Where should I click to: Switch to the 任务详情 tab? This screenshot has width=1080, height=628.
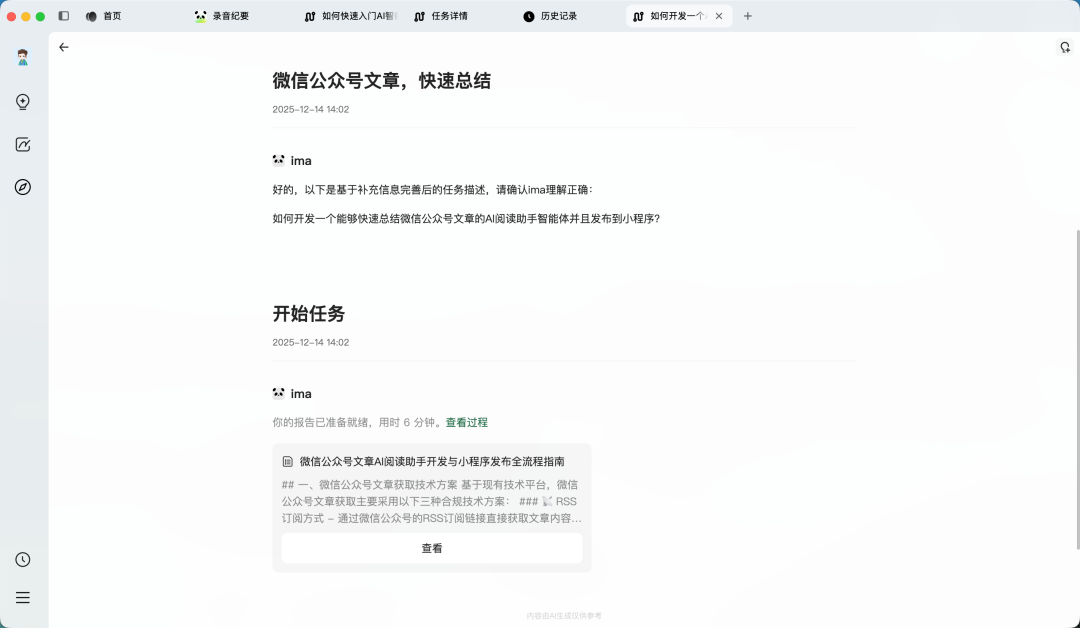(x=449, y=15)
